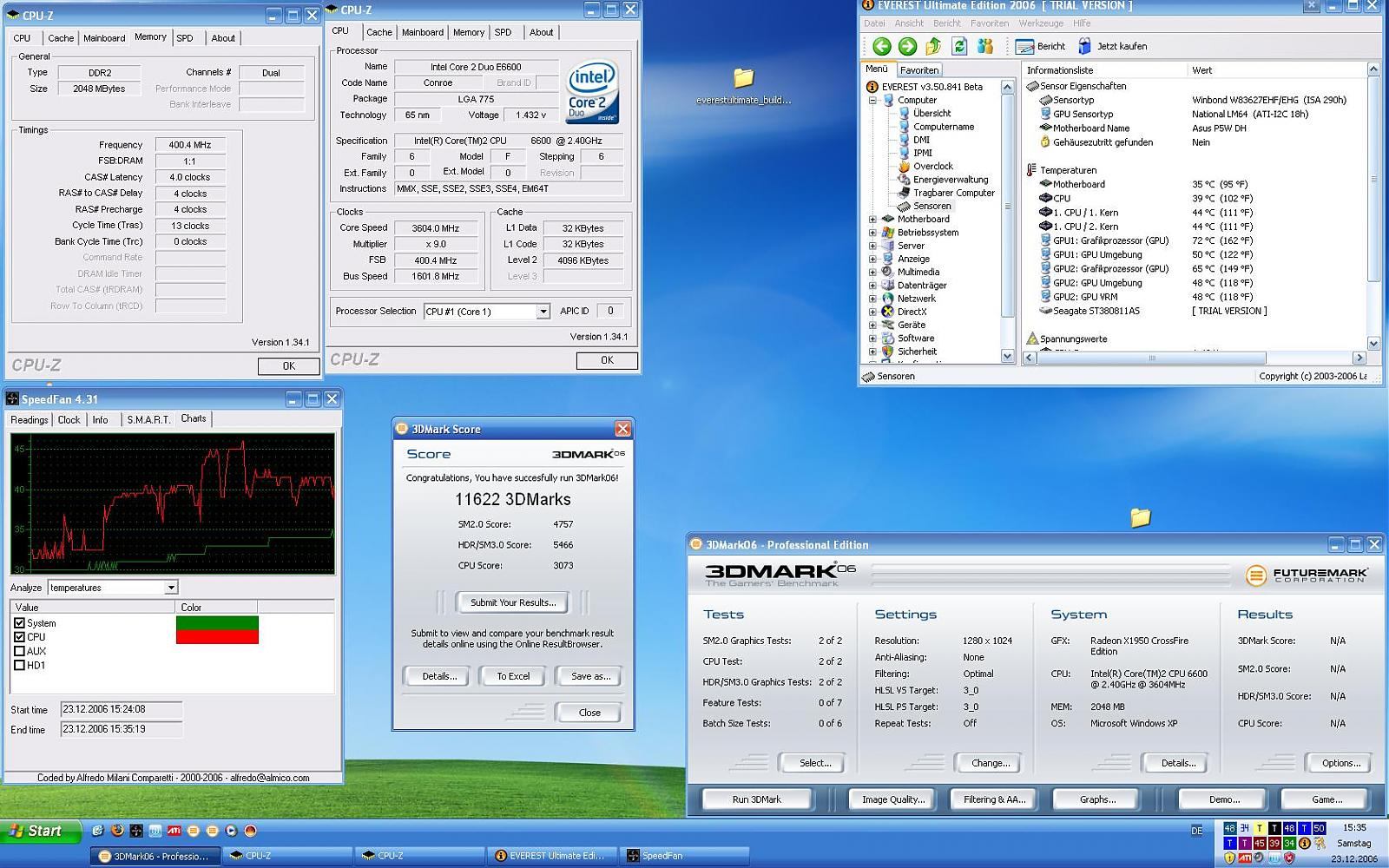1389x868 pixels.
Task: Click the EVEREST info tray icon
Action: click(x=1304, y=843)
